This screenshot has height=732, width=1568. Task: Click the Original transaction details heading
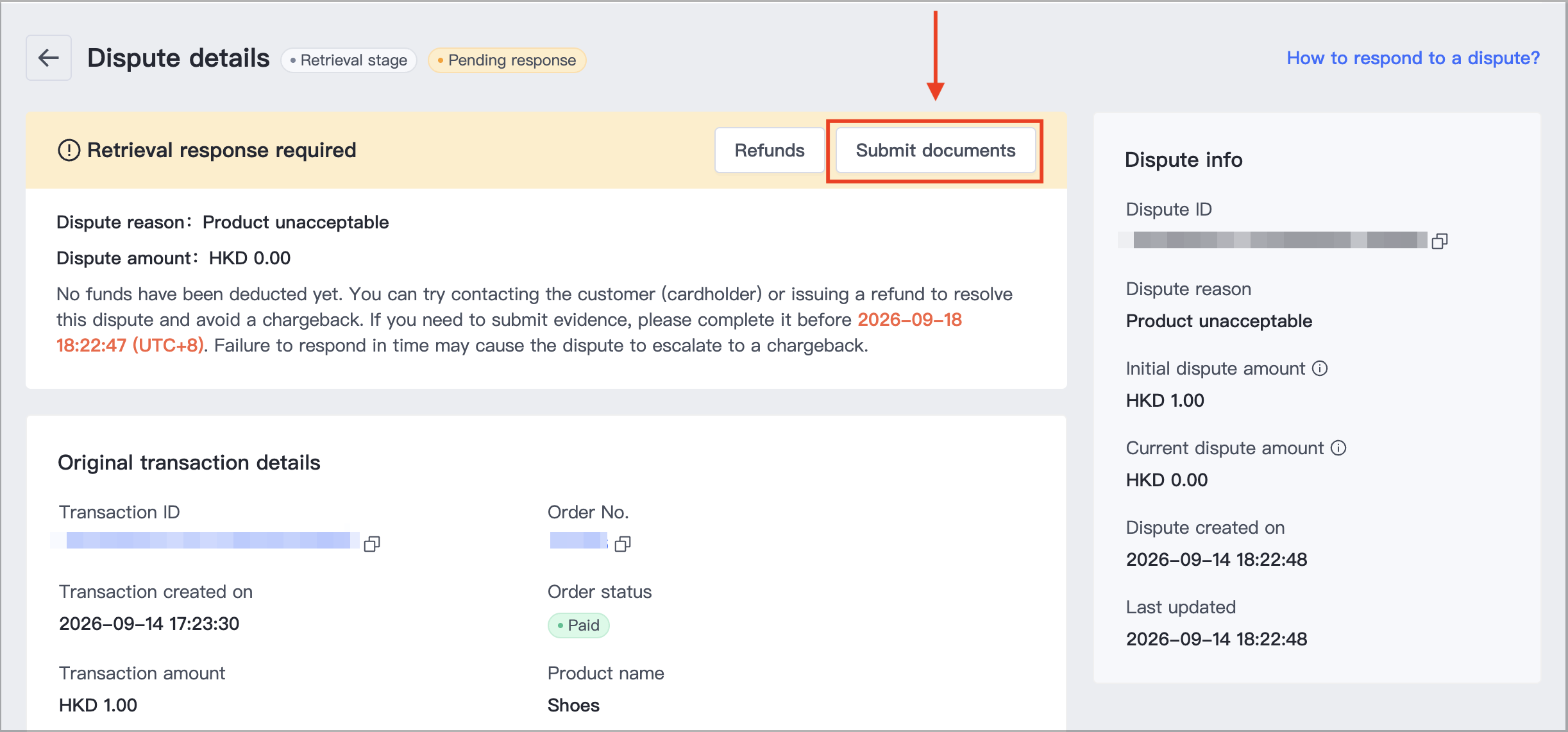click(x=189, y=463)
